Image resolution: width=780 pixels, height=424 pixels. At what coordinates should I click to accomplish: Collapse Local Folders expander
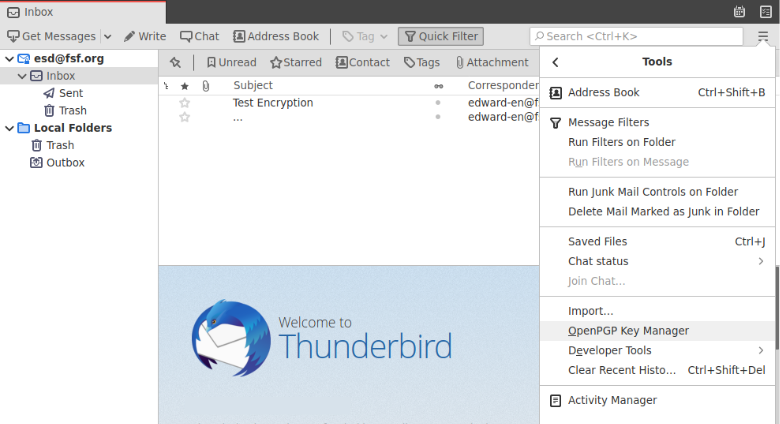pos(9,128)
